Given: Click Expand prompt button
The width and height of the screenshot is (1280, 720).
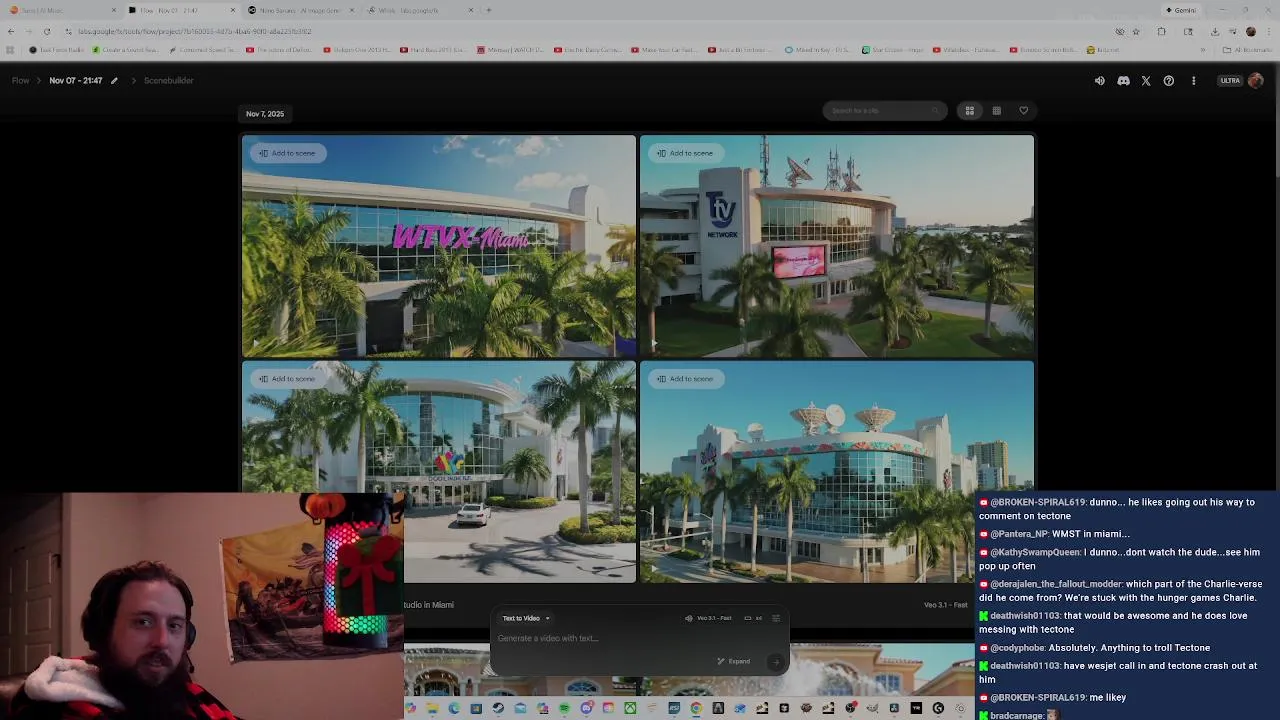Looking at the screenshot, I should (x=734, y=661).
